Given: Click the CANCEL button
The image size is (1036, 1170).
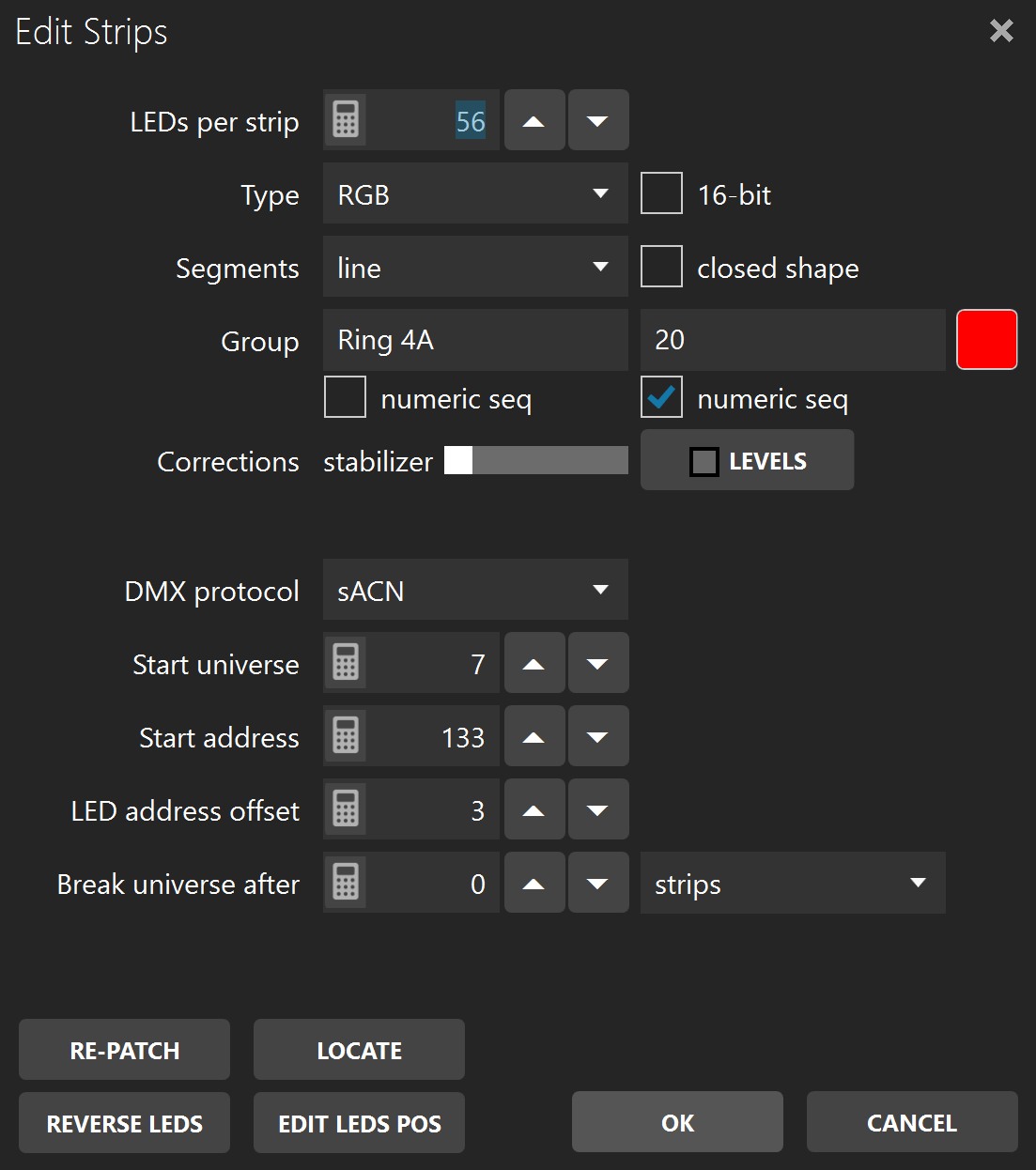Looking at the screenshot, I should [x=912, y=1122].
